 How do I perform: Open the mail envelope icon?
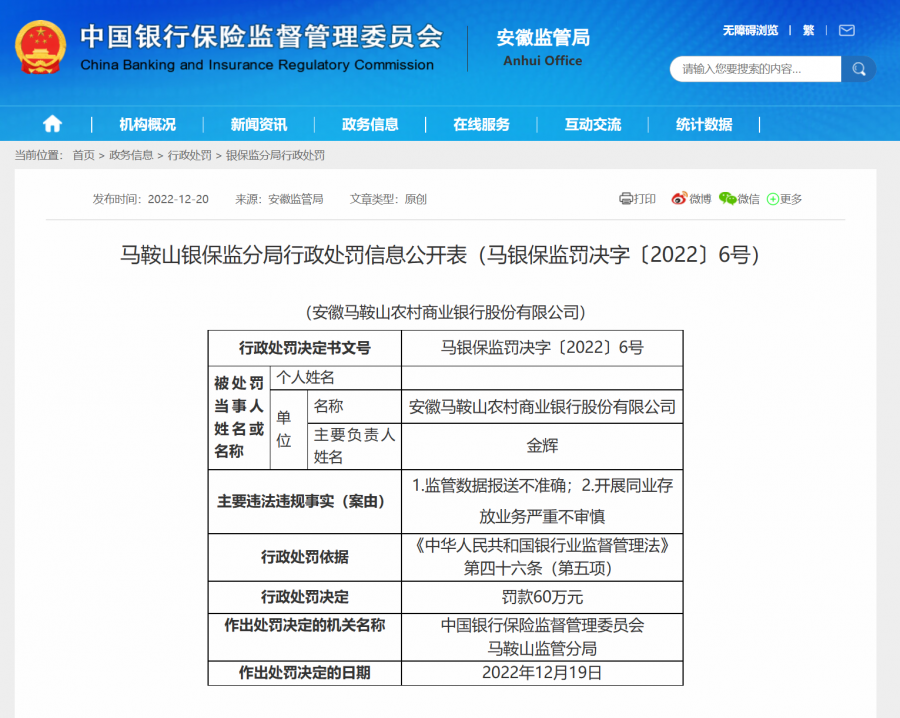click(846, 31)
